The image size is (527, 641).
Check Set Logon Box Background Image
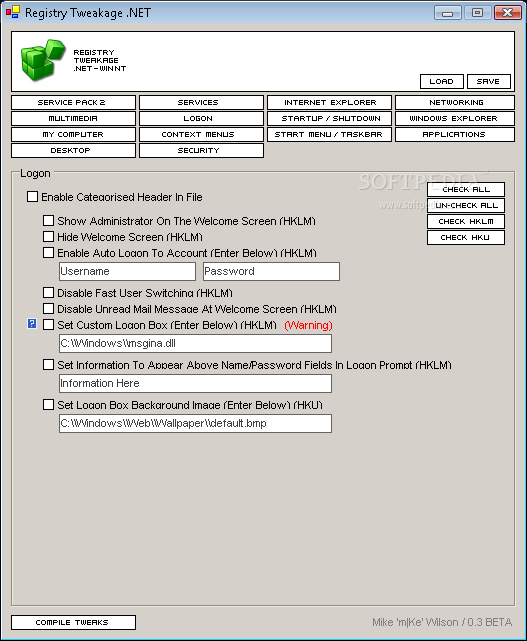coord(49,405)
